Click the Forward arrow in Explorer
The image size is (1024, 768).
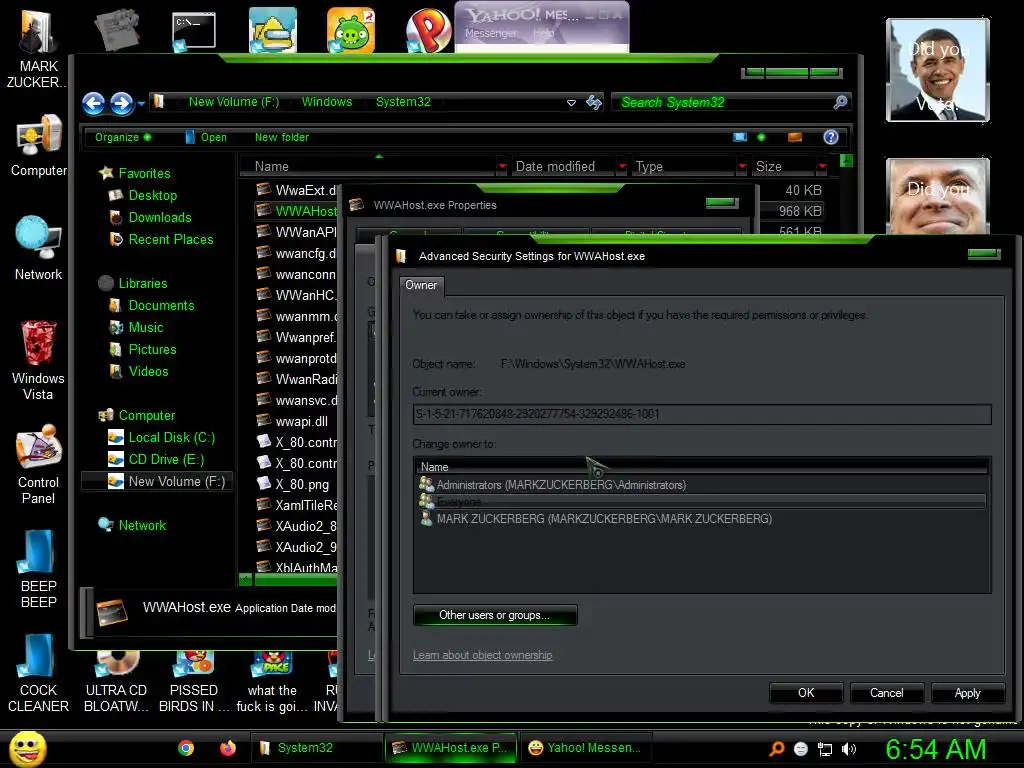(121, 103)
